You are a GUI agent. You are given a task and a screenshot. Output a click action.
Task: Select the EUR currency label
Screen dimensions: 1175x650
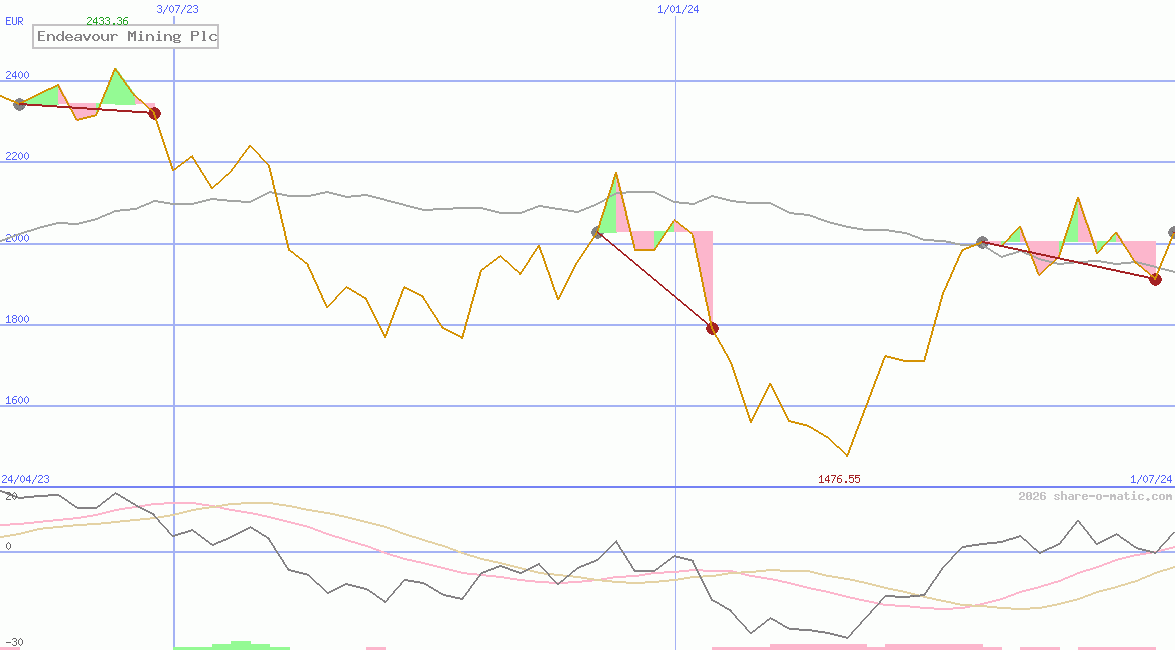point(12,21)
